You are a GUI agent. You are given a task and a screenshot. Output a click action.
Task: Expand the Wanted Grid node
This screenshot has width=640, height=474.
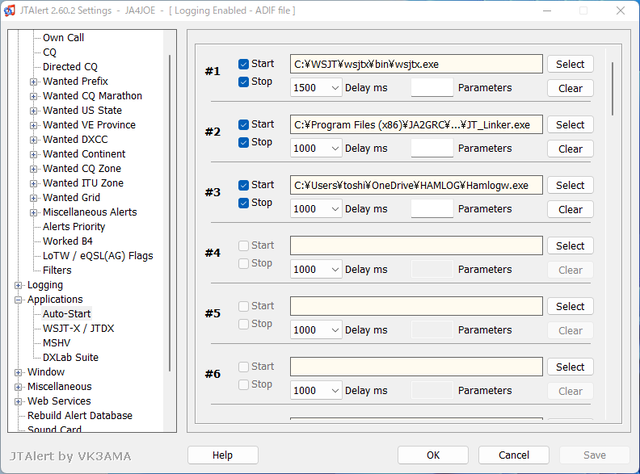pyautogui.click(x=33, y=198)
